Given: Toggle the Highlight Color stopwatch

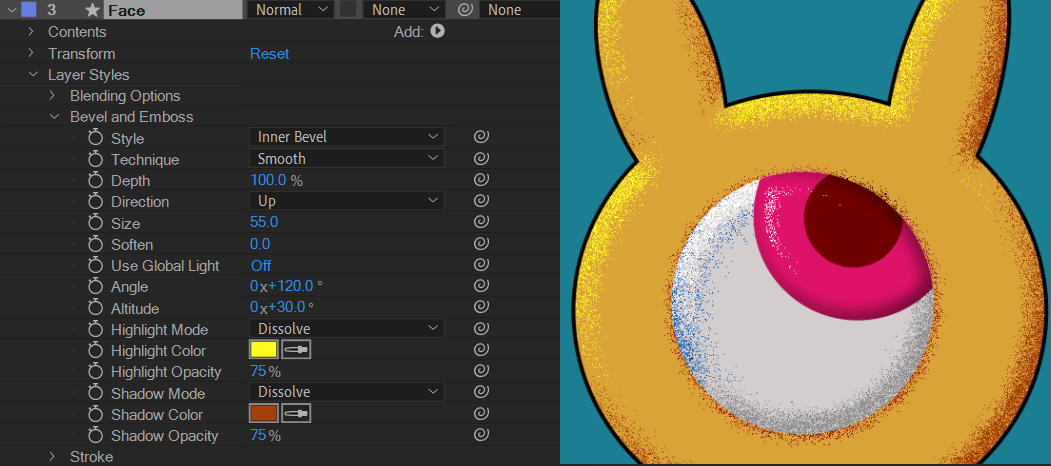Looking at the screenshot, I should (96, 351).
